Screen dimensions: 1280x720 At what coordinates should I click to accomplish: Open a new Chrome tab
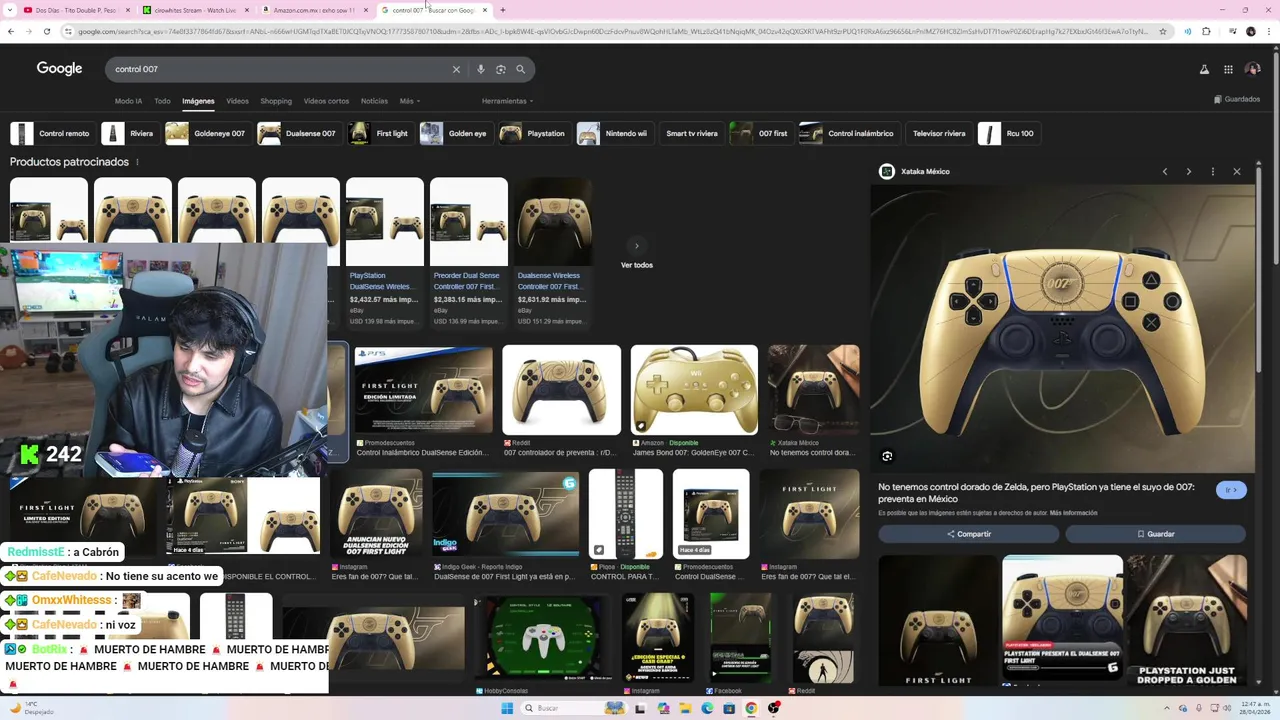click(x=503, y=10)
